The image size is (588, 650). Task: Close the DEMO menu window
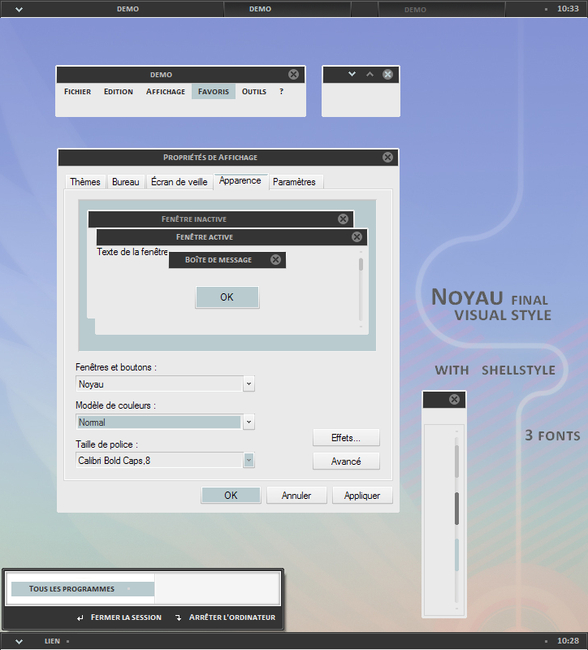tap(294, 74)
